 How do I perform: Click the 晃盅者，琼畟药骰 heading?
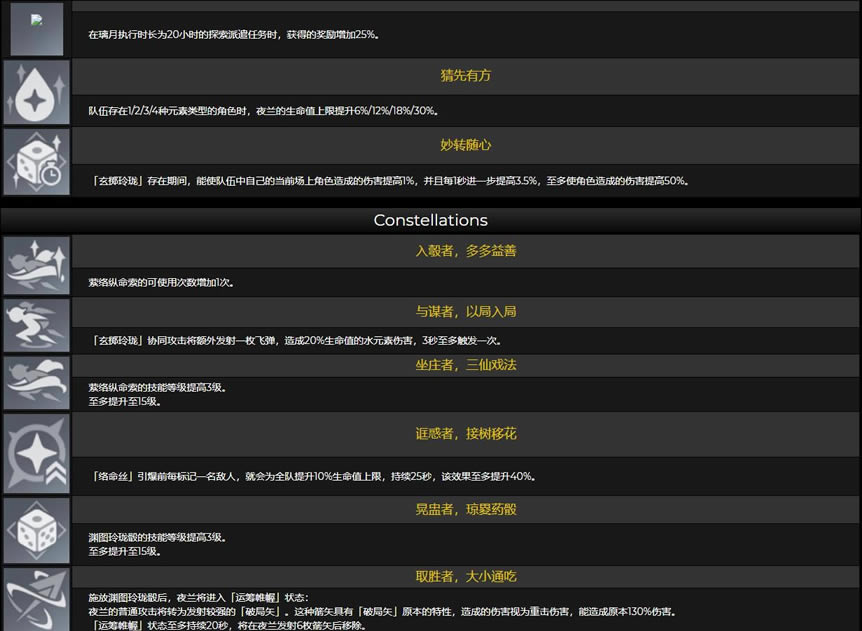[465, 509]
